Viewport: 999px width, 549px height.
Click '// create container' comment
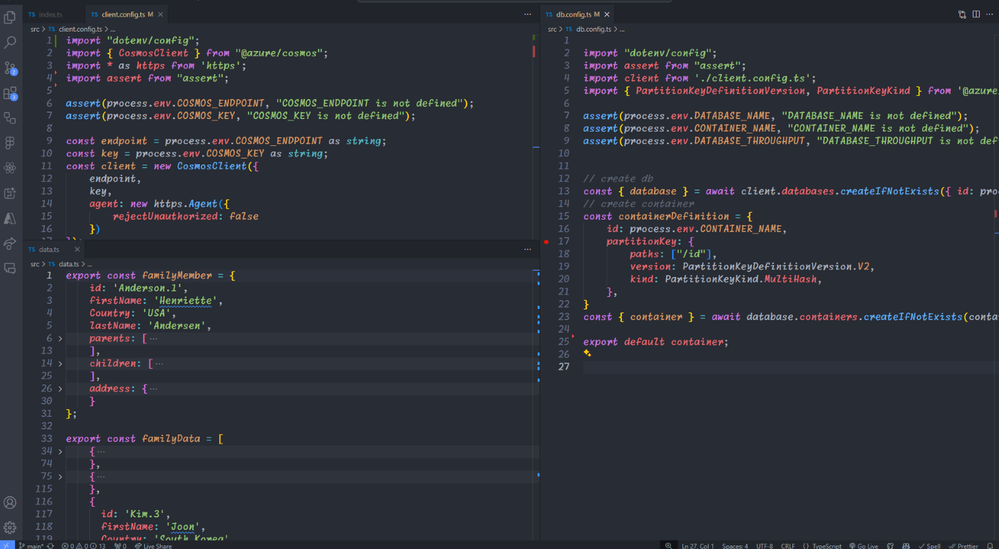(x=638, y=204)
